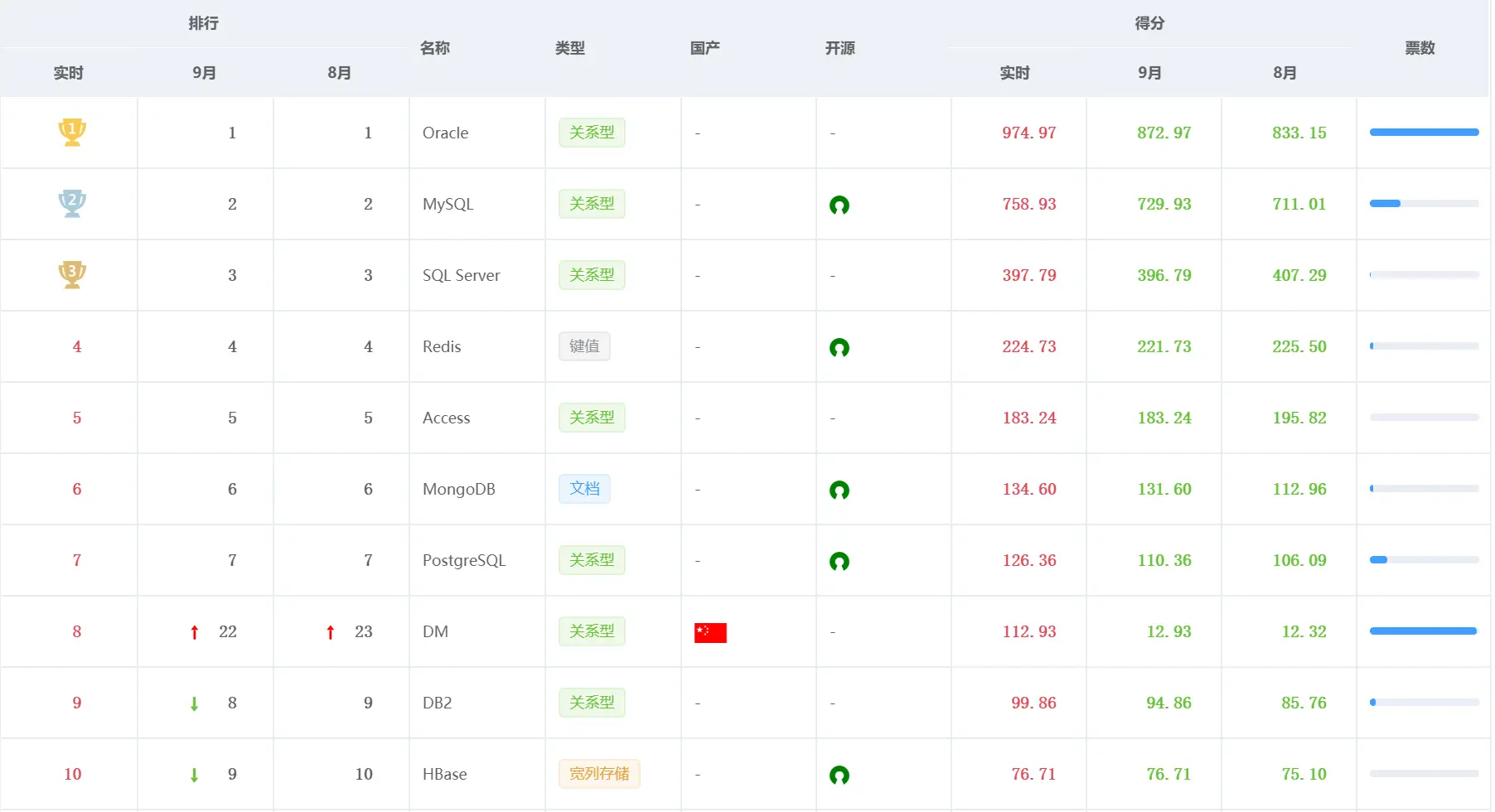Click the open-source icon in the MongoDB row
The height and width of the screenshot is (812, 1495).
(839, 490)
